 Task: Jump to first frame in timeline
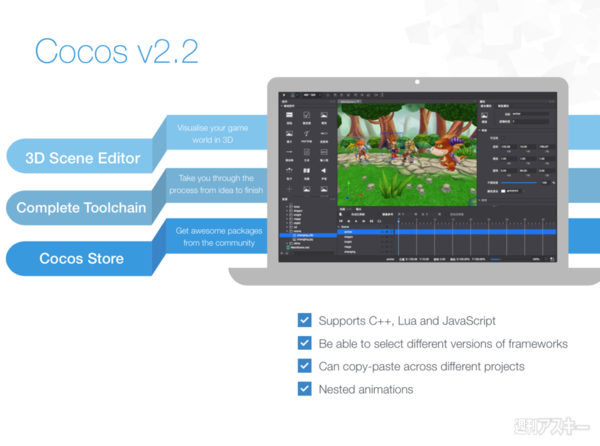(x=341, y=221)
